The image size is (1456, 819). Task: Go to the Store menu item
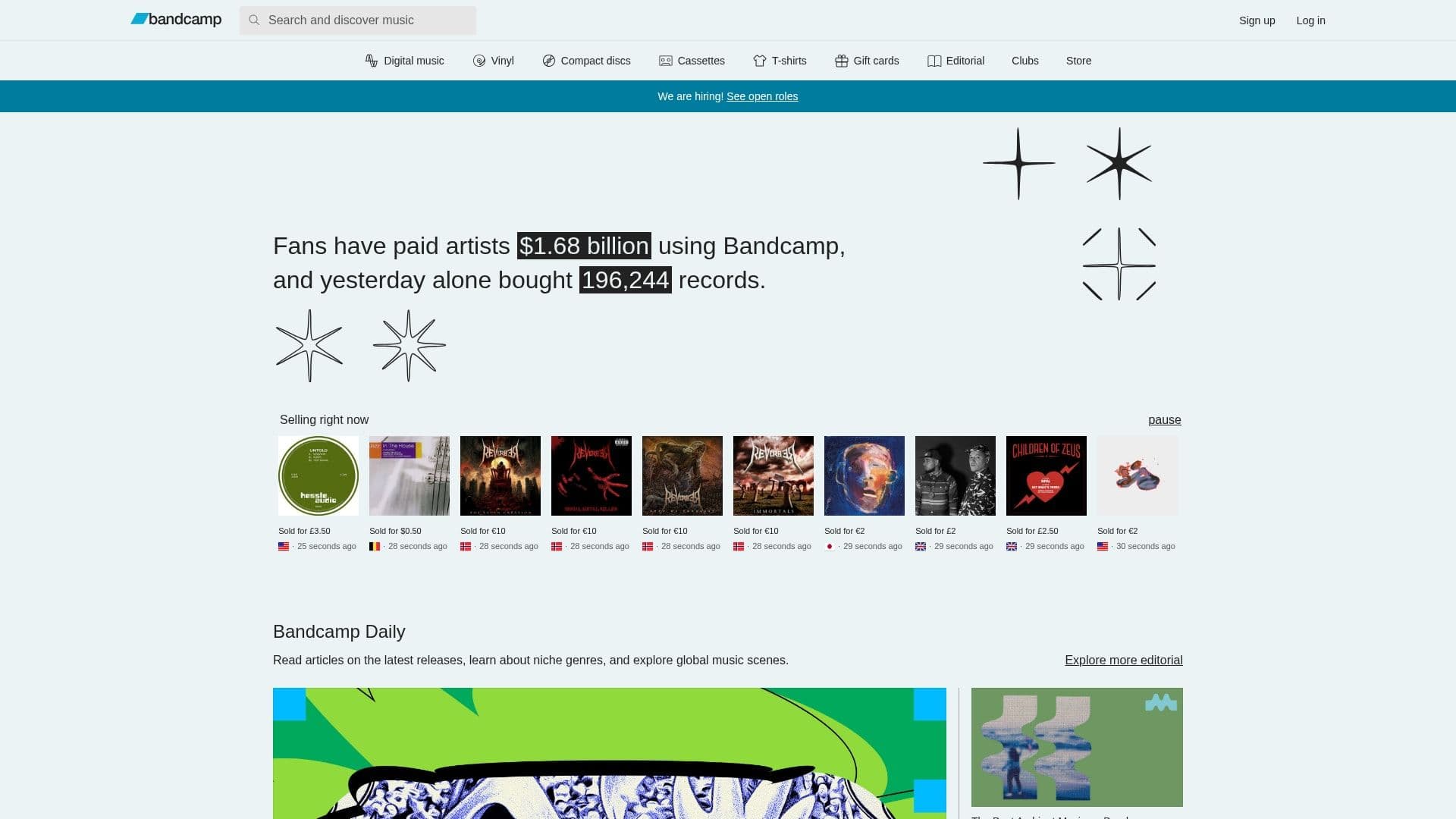1078,61
